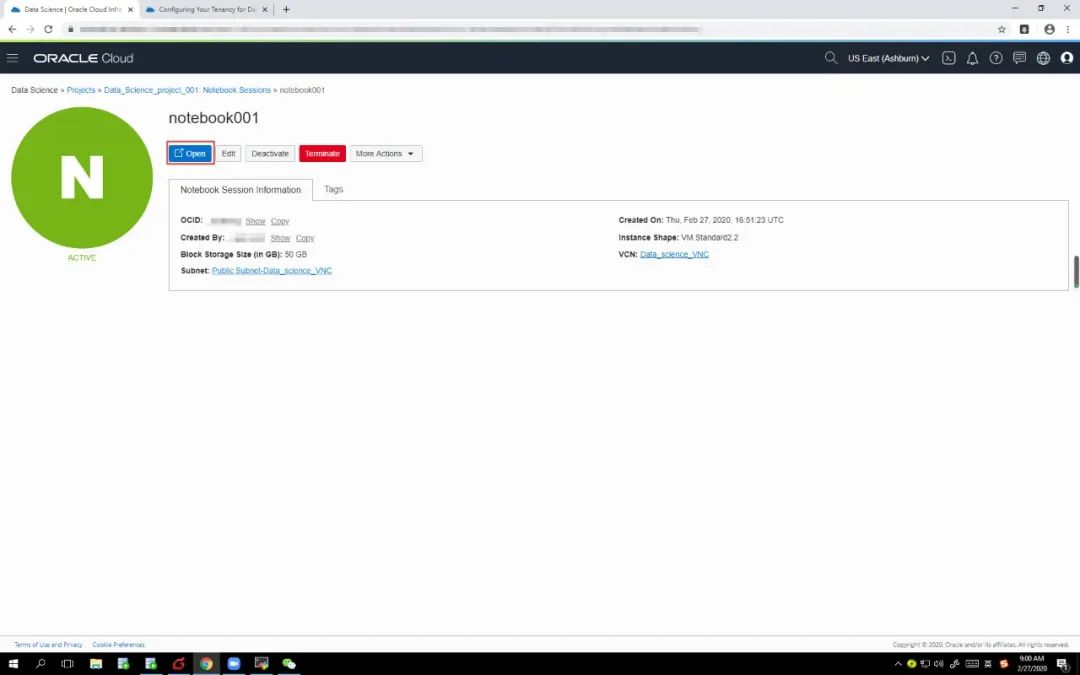1080x675 pixels.
Task: Click the ACTIVE status label
Action: pos(82,258)
